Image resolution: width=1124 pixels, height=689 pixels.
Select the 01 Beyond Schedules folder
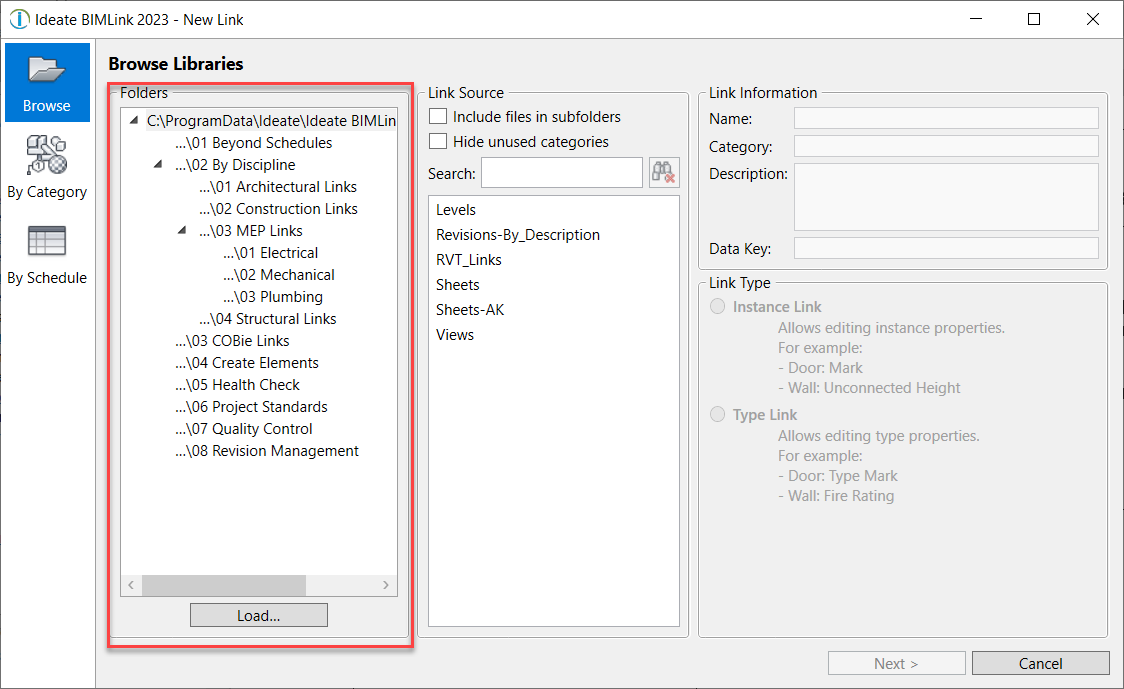pyautogui.click(x=254, y=143)
